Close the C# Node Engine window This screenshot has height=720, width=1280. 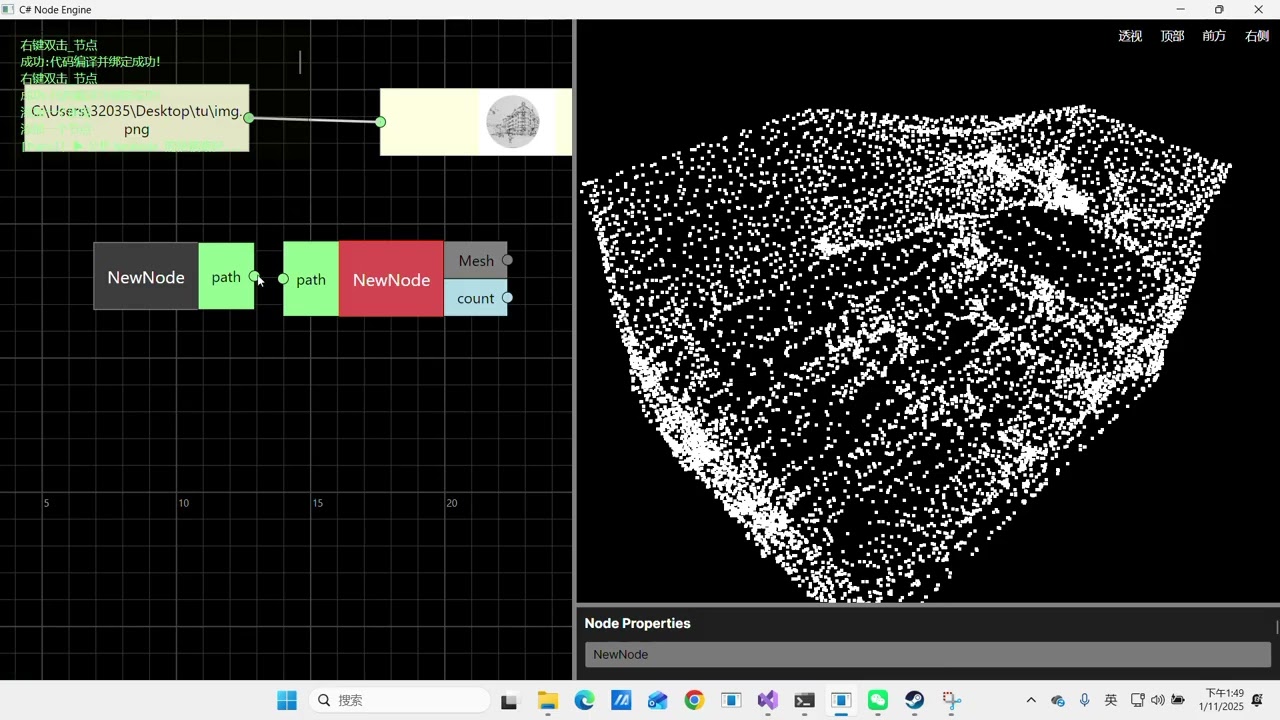pyautogui.click(x=1258, y=9)
